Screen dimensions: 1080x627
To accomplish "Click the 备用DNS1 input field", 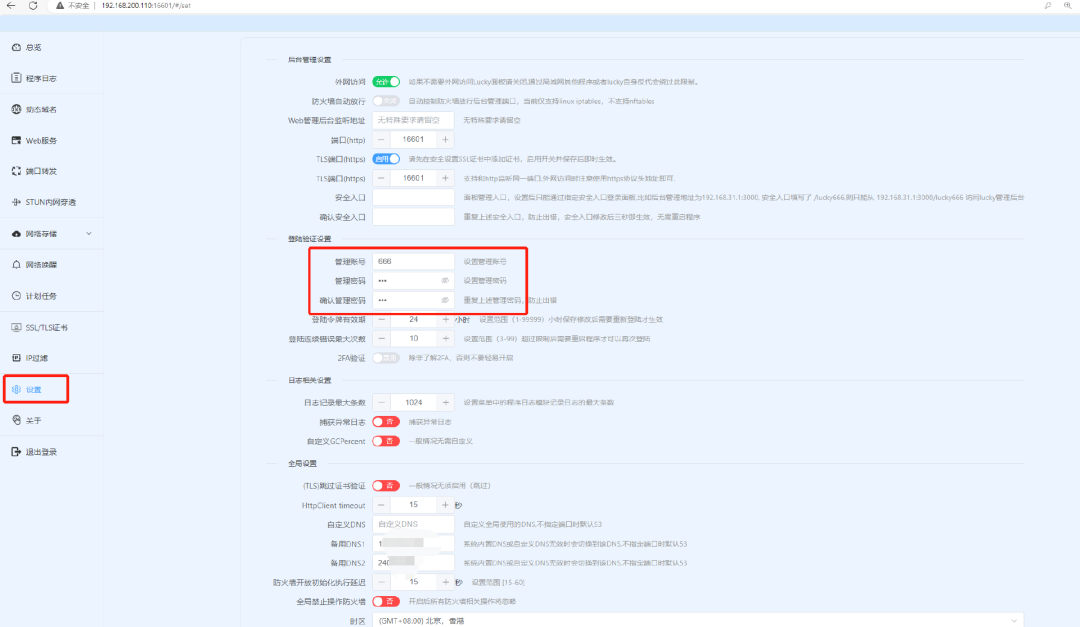I will pos(413,544).
